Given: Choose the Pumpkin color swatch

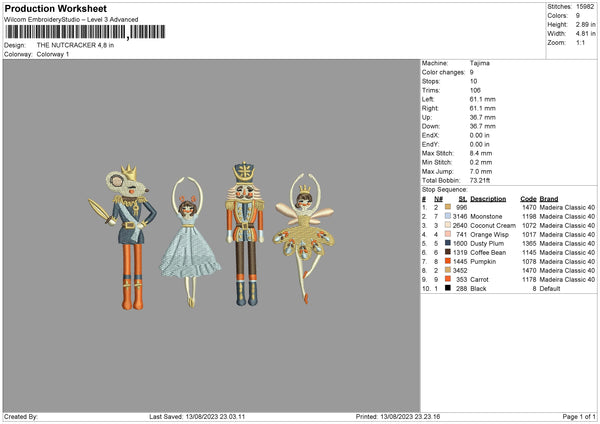Looking at the screenshot, I should [448, 261].
